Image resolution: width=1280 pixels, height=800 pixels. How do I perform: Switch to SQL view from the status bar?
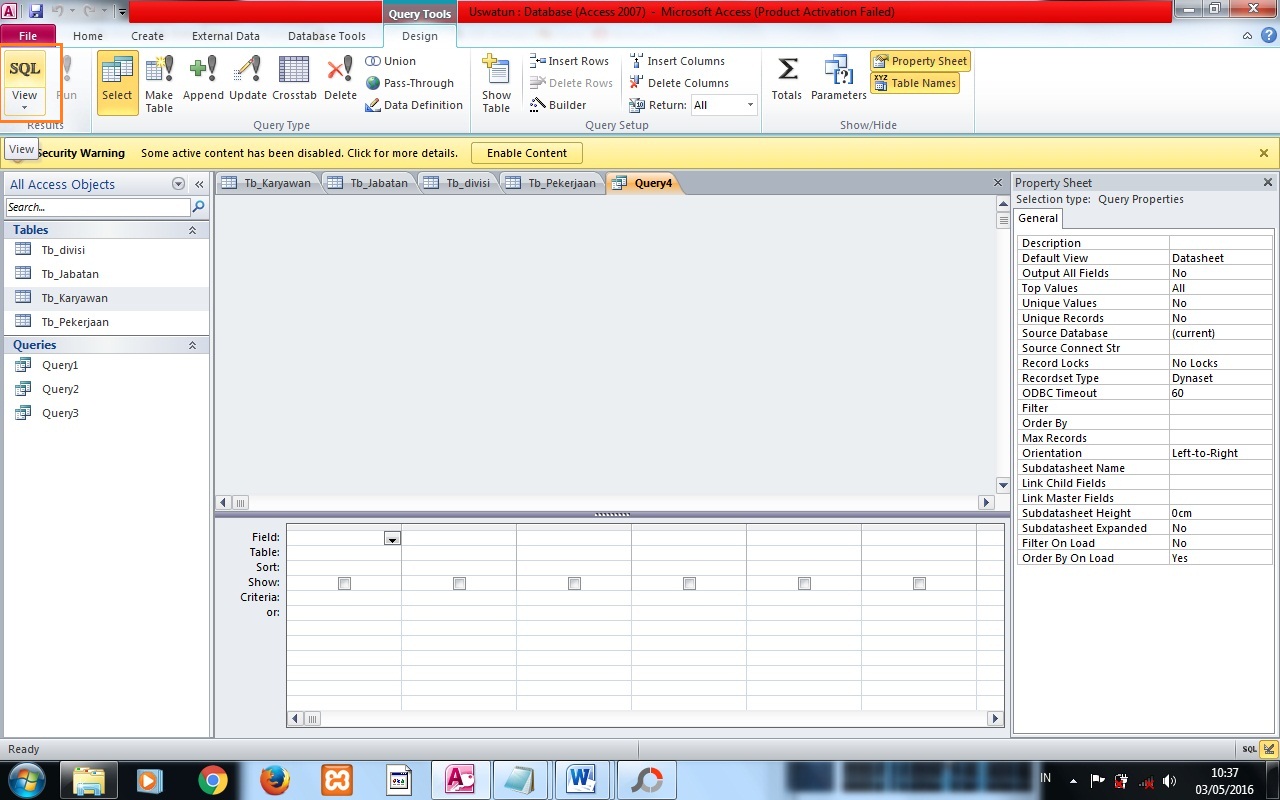point(1250,749)
